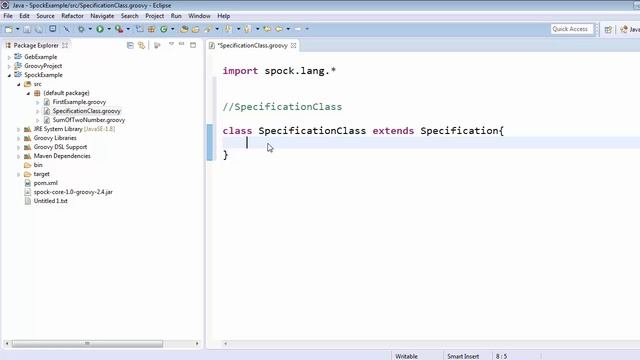Close the SpecificationClass.groovy editor tab

coord(293,45)
